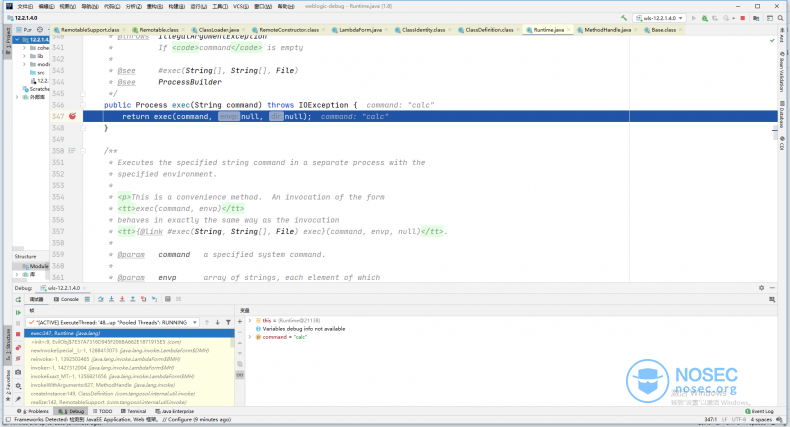
Task: Open the Java Enterprise tool window
Action: 174,411
